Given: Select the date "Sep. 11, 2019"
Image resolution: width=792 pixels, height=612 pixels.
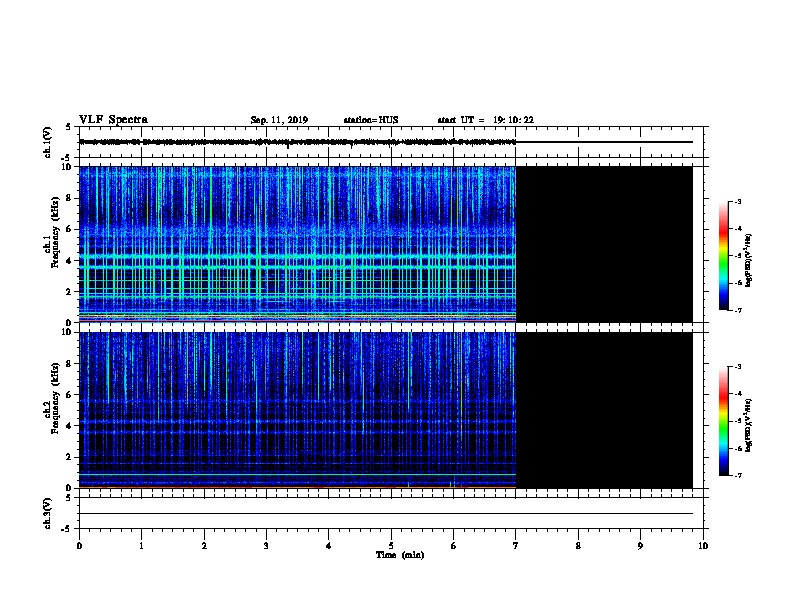Looking at the screenshot, I should 279,120.
